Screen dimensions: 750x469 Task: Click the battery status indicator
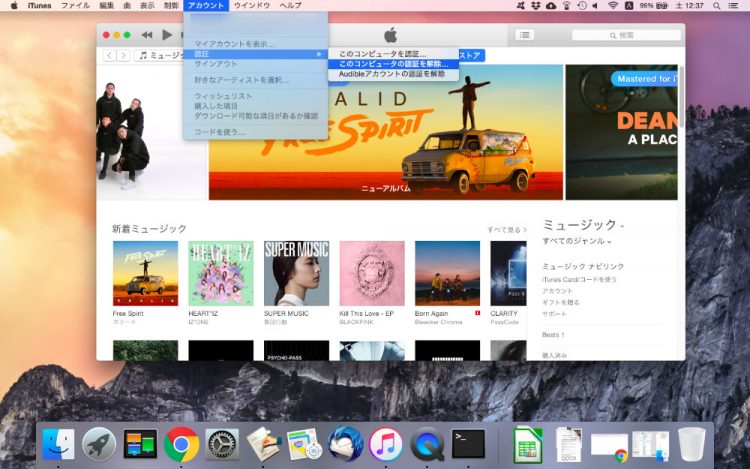[654, 6]
